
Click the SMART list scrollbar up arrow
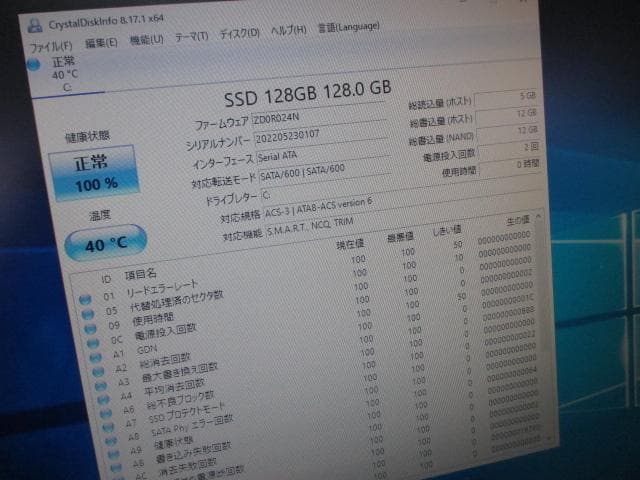pyautogui.click(x=538, y=216)
